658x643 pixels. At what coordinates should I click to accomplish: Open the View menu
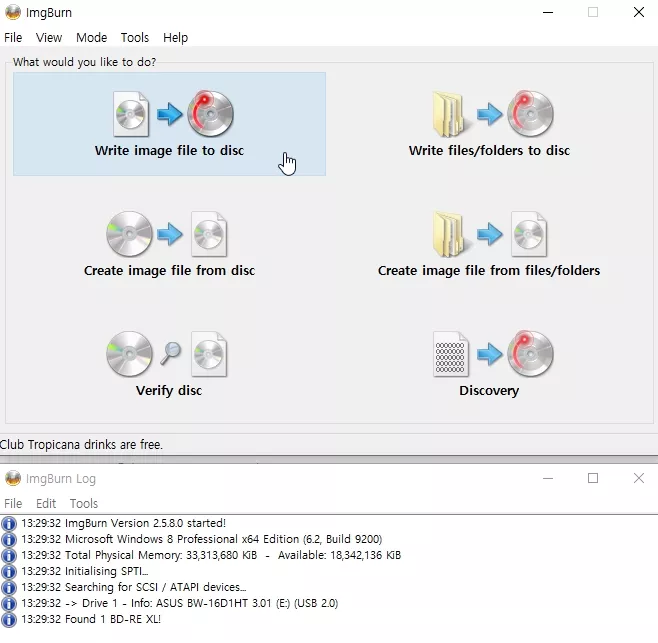[49, 38]
